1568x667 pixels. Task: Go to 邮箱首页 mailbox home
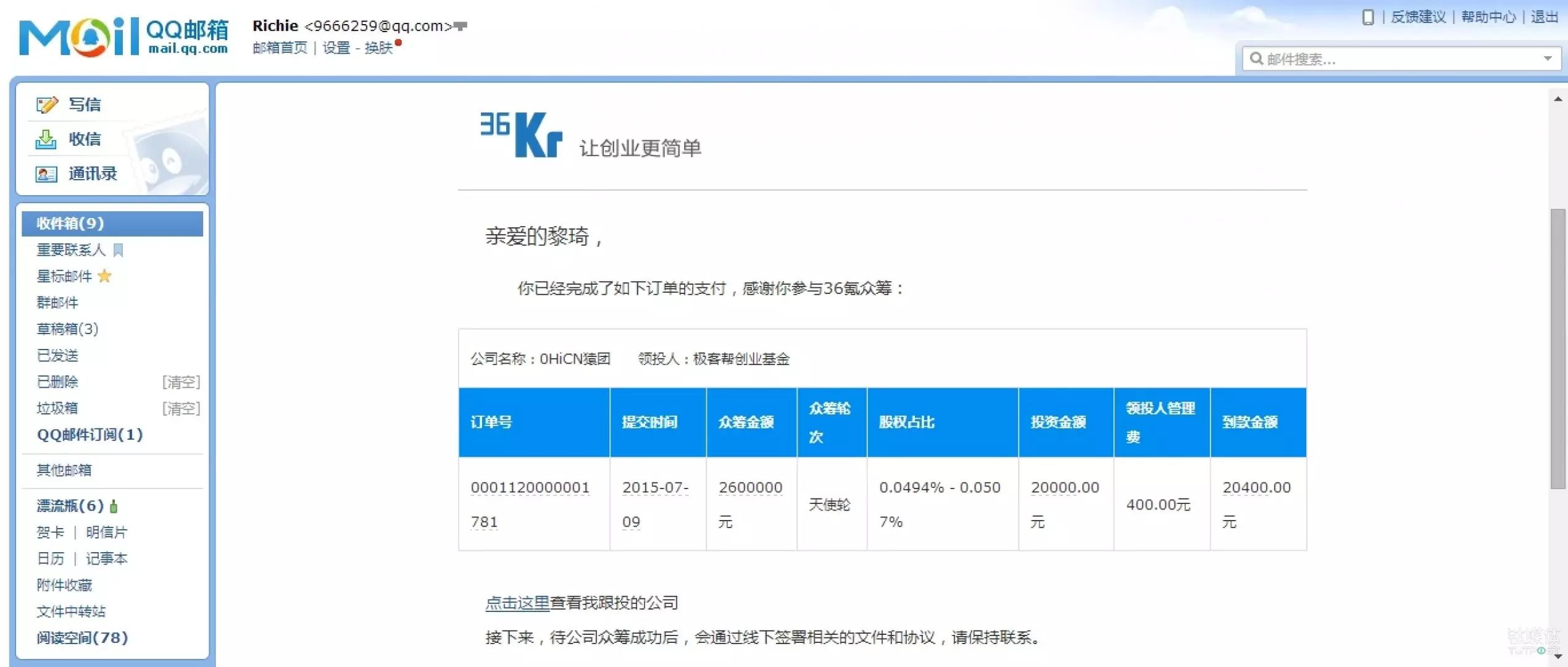point(280,48)
